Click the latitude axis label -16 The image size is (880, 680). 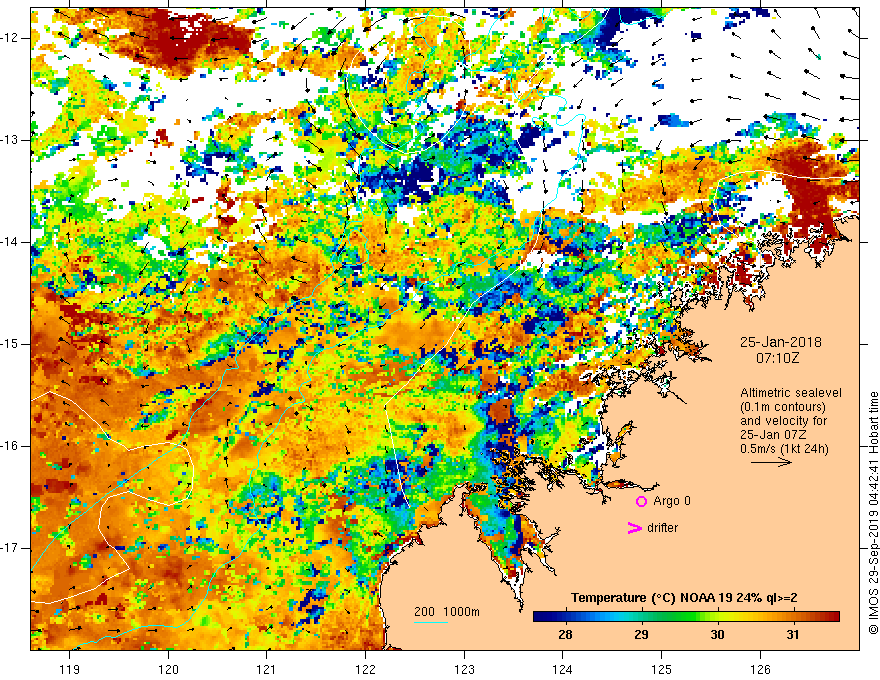(10, 445)
